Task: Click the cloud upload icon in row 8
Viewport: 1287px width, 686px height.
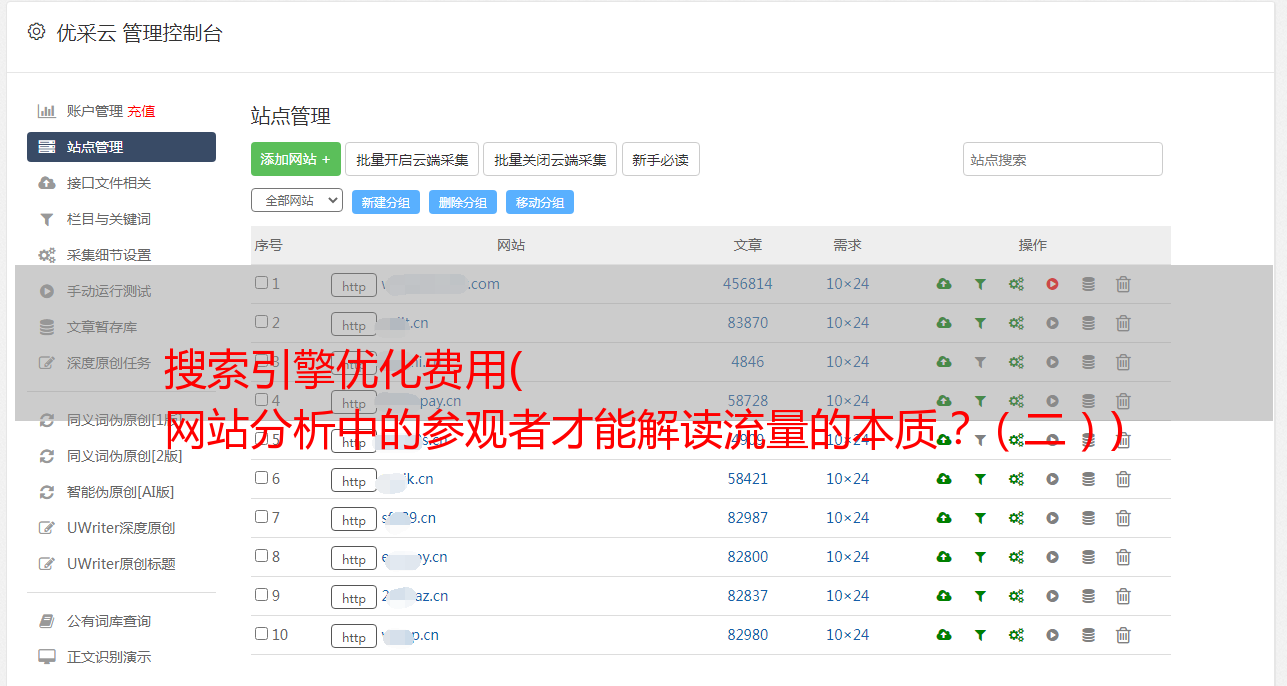Action: tap(944, 557)
